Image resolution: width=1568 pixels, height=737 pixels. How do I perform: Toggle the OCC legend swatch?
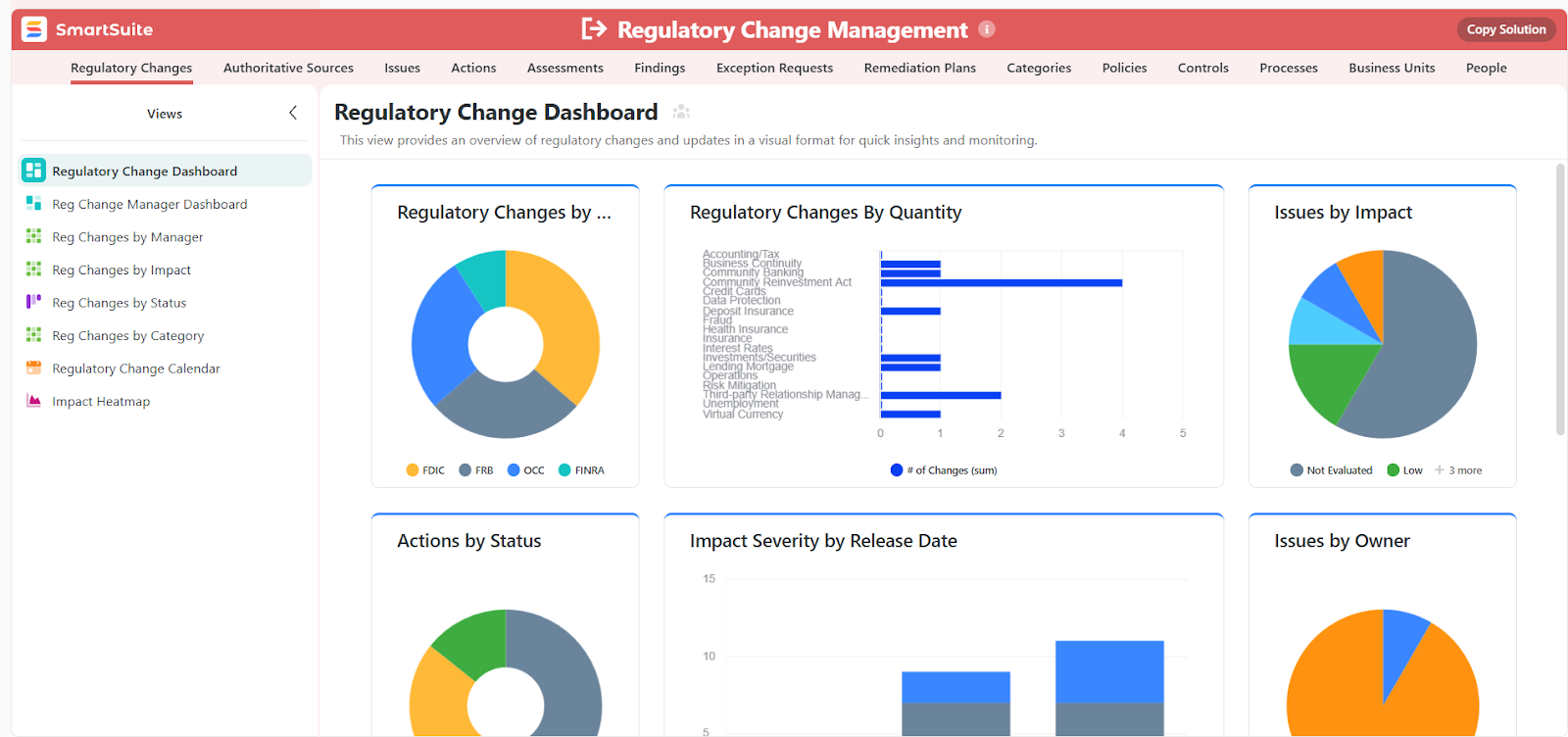(514, 470)
